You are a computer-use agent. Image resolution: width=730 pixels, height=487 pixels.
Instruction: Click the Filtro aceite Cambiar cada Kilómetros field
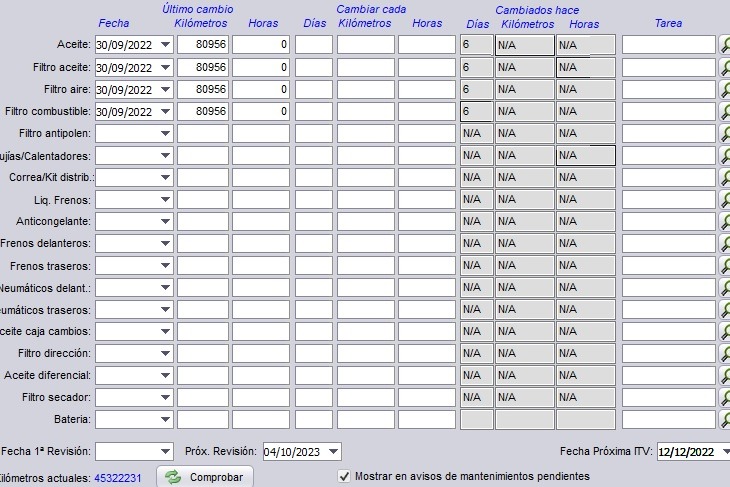click(366, 68)
